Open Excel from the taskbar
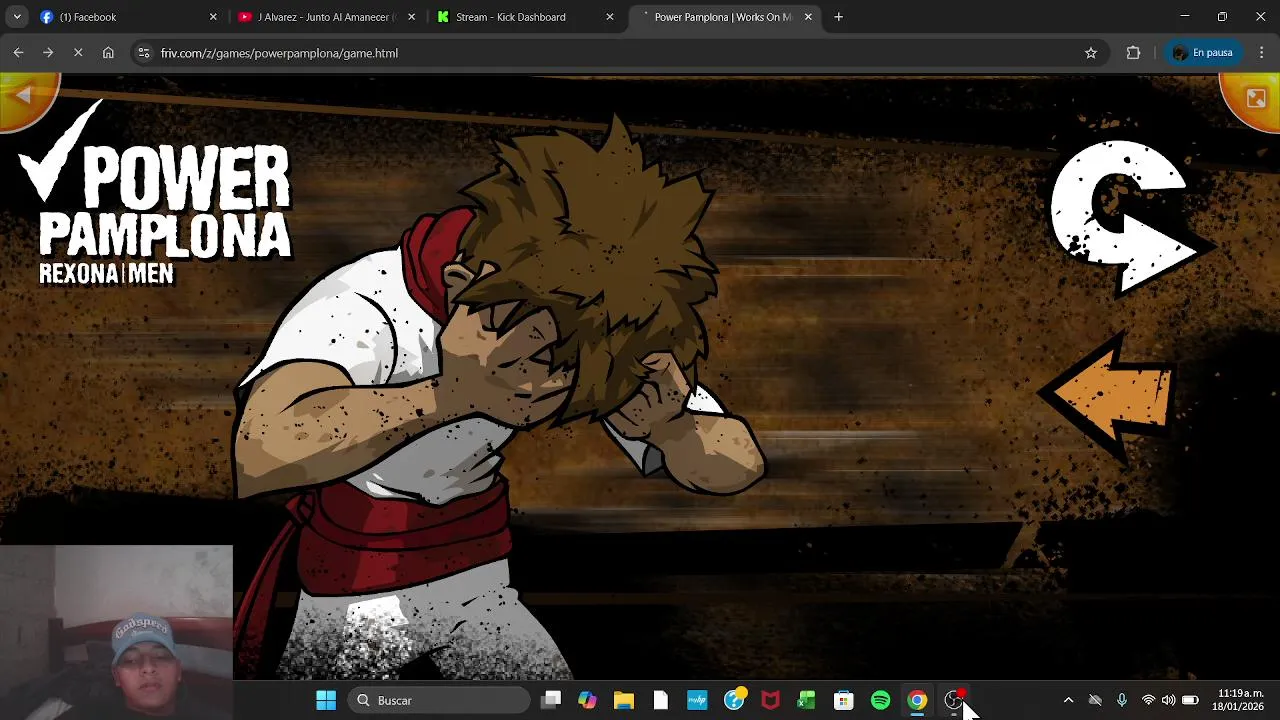This screenshot has width=1280, height=720. (807, 700)
